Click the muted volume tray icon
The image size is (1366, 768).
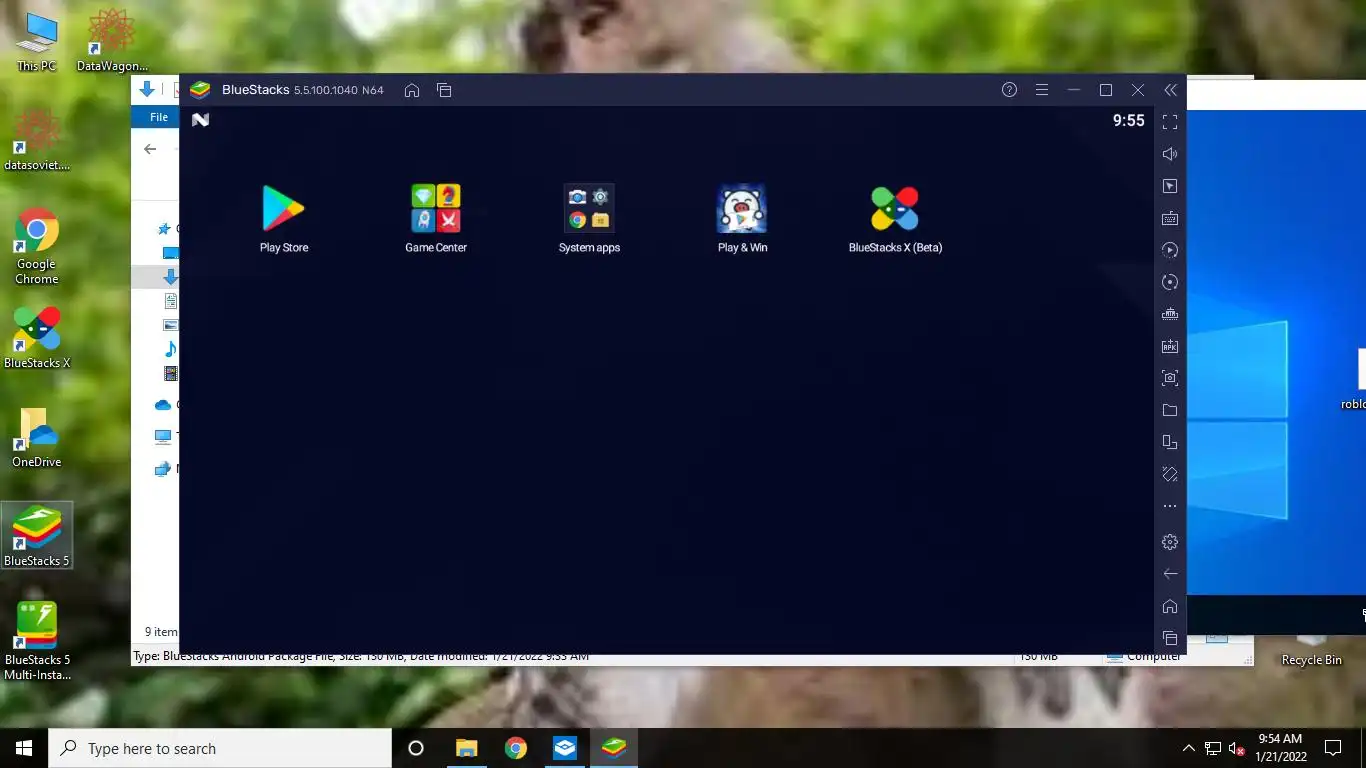point(1236,748)
